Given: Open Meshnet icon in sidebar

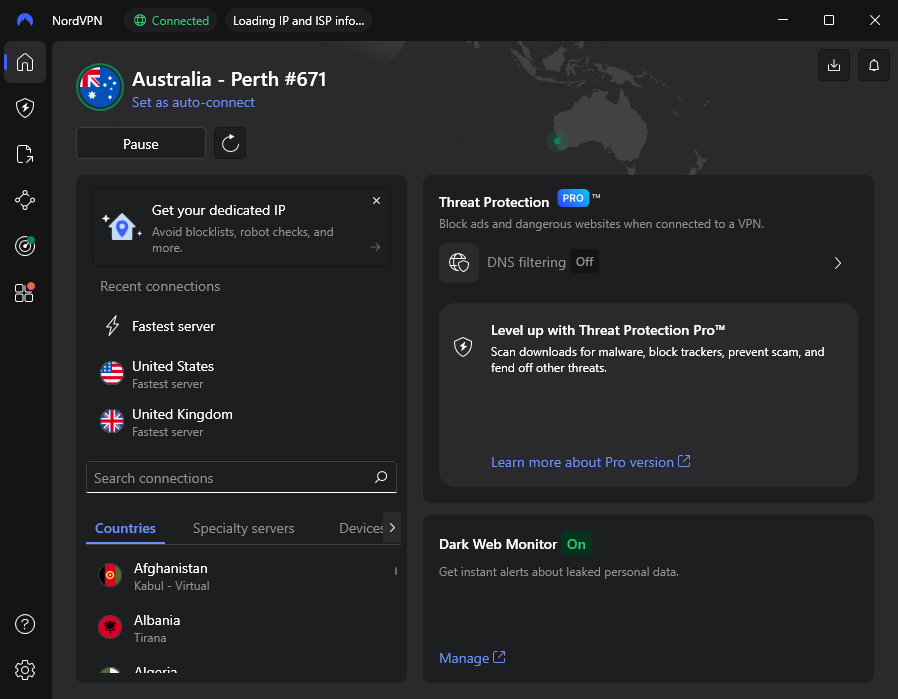Looking at the screenshot, I should pos(25,200).
